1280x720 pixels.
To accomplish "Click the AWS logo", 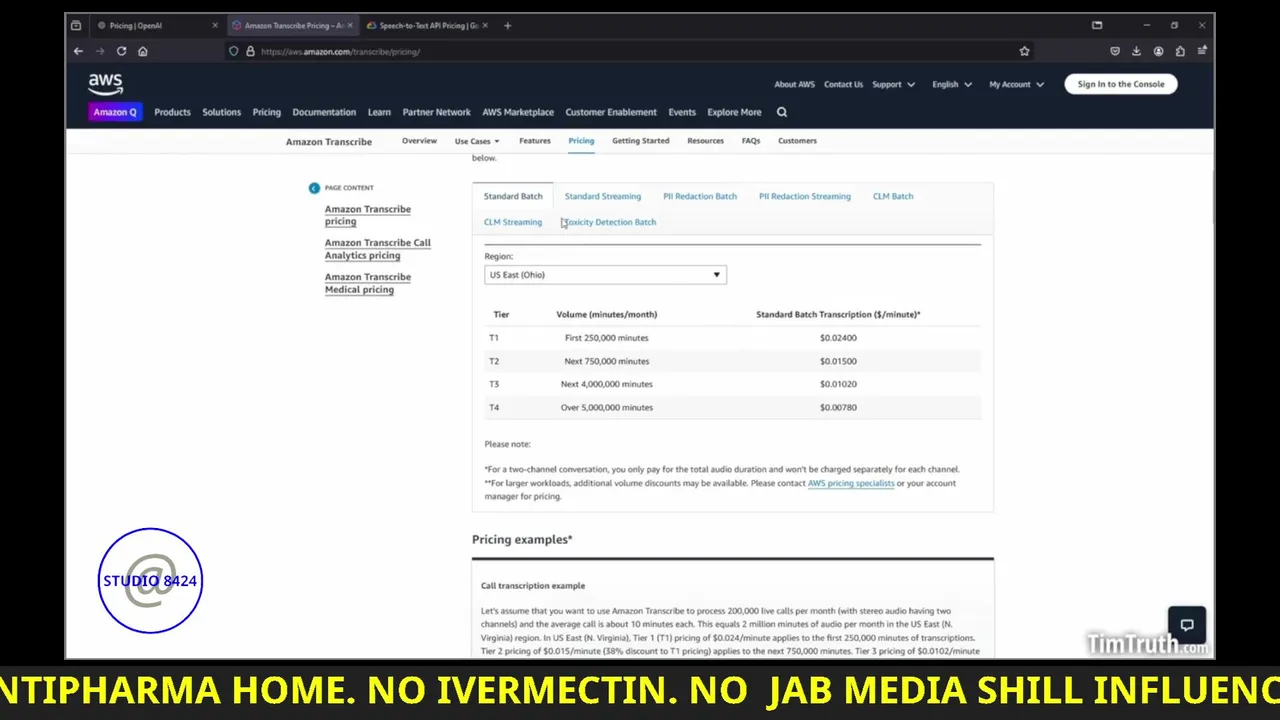I will (105, 85).
